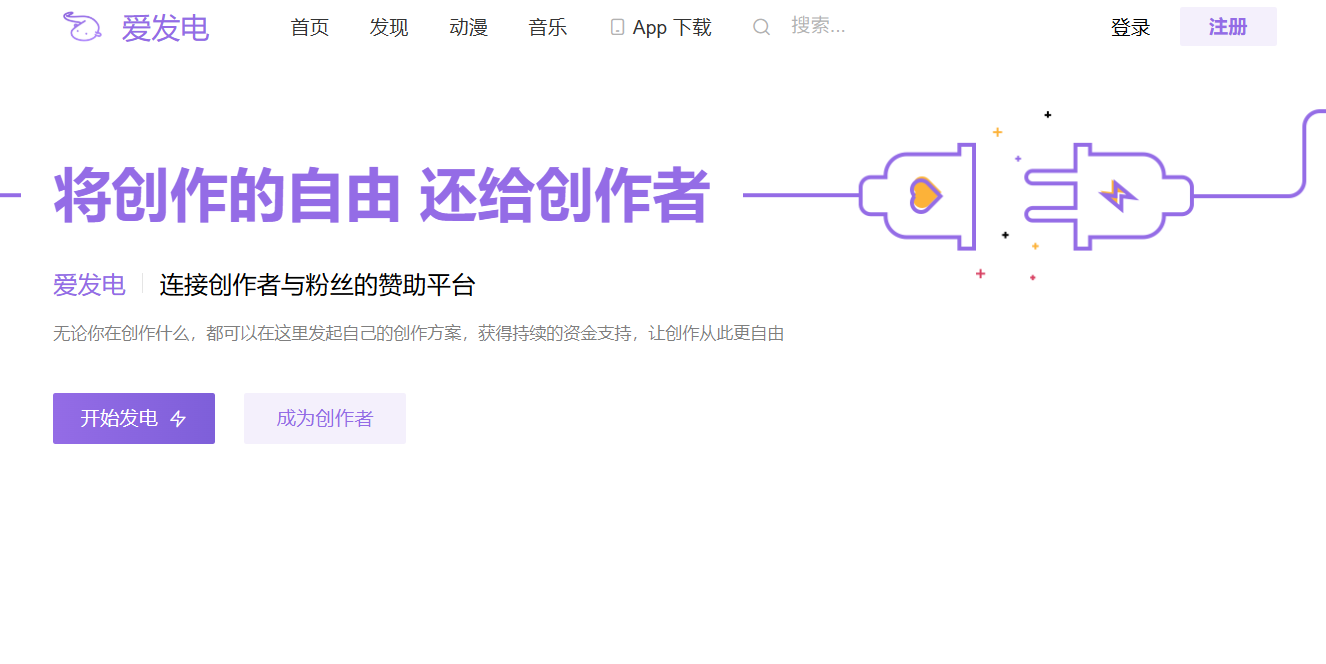Image resolution: width=1326 pixels, height=664 pixels.
Task: Click the purple 爱发电 text beside the tagline
Action: click(x=89, y=285)
